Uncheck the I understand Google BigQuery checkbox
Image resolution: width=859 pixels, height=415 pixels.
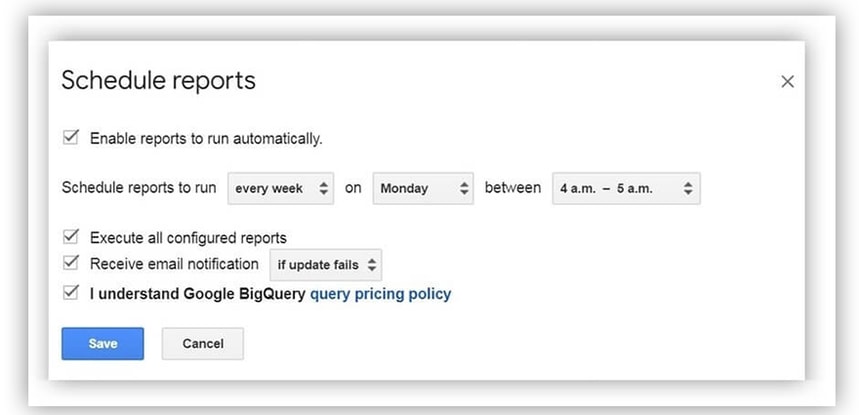tap(71, 294)
